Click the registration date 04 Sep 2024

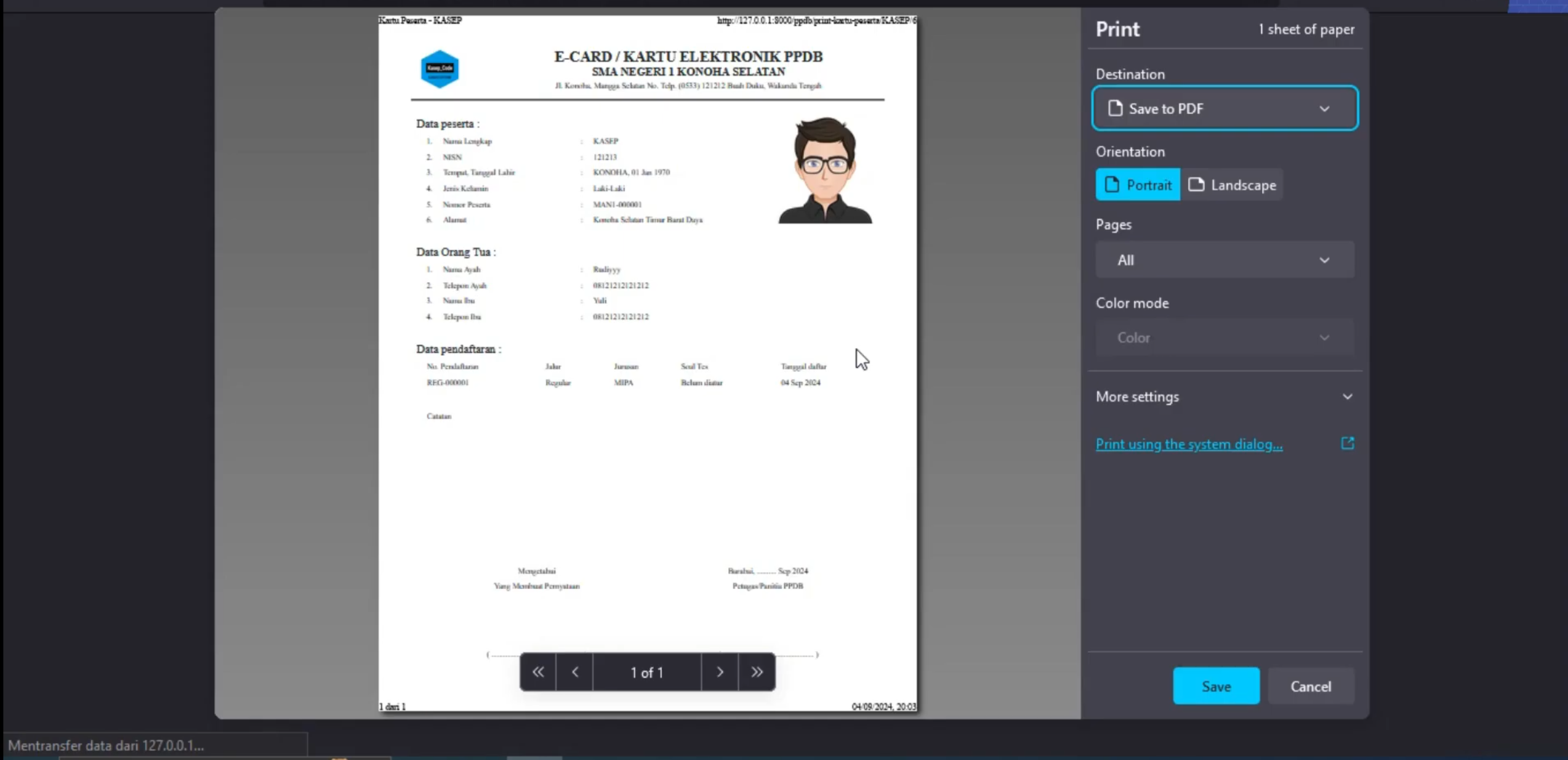click(x=800, y=382)
